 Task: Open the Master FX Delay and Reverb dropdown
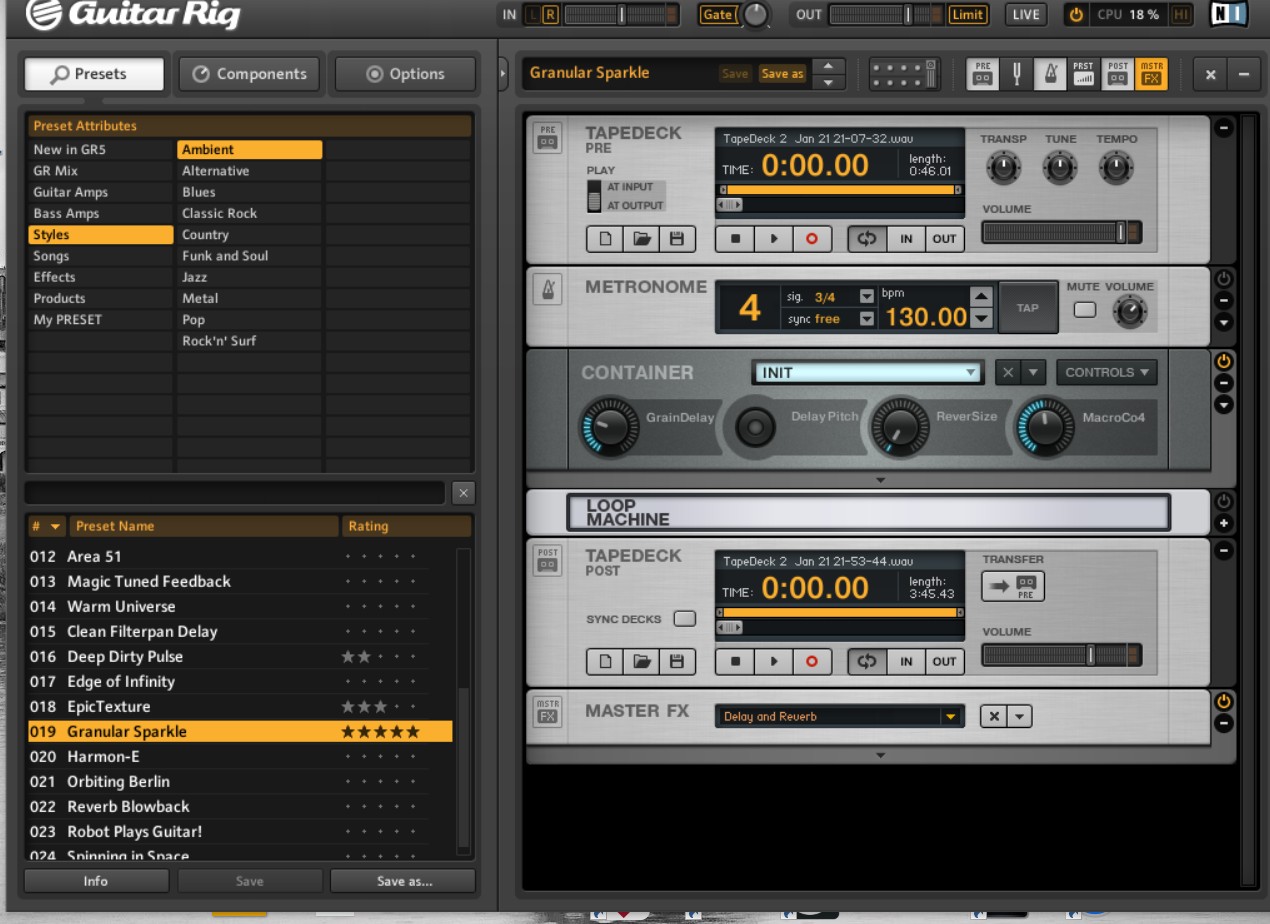[839, 716]
